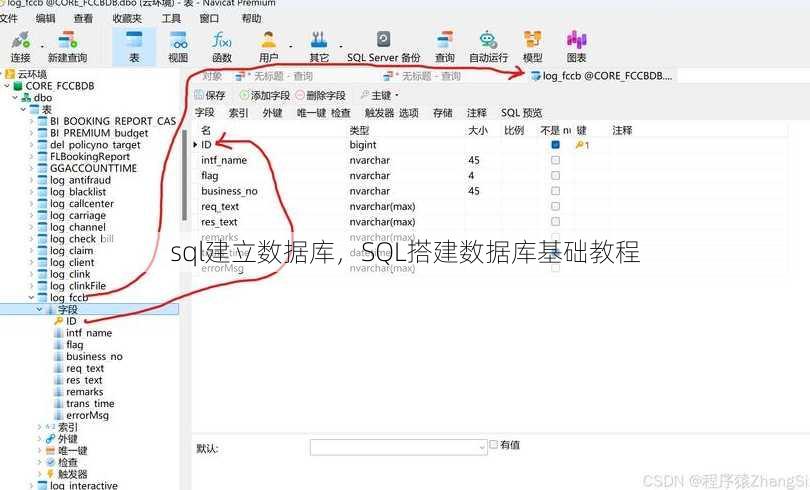Collapse the 表 tables node
This screenshot has height=490, width=810.
pyautogui.click(x=23, y=109)
